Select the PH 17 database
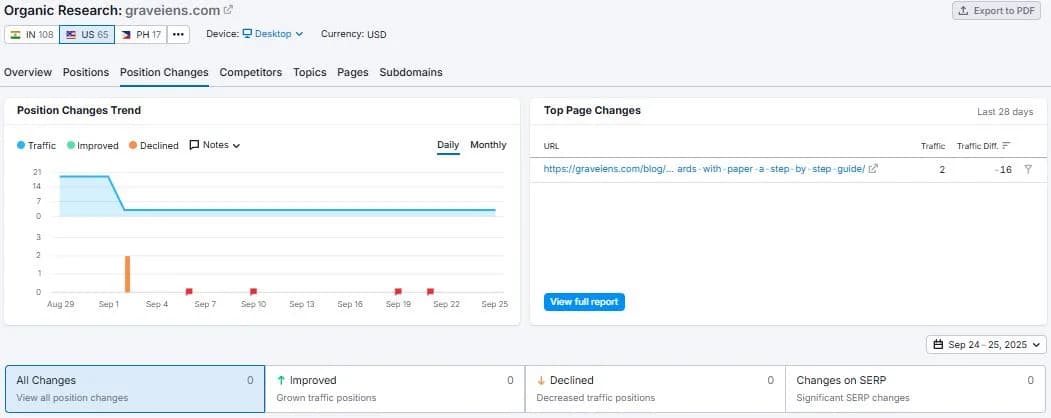 click(x=141, y=34)
